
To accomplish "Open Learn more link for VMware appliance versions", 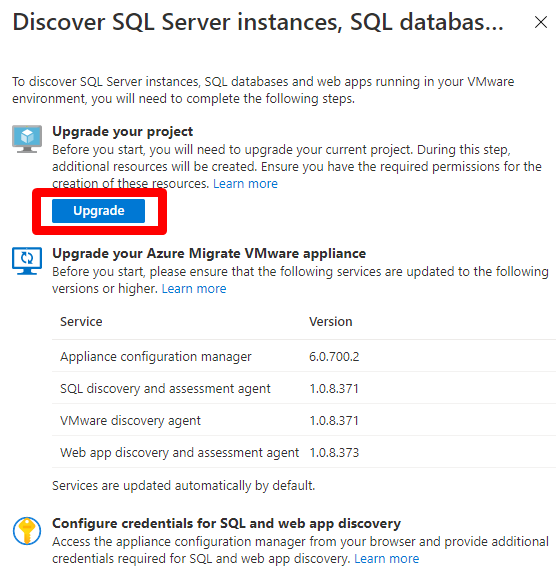I will coord(194,289).
